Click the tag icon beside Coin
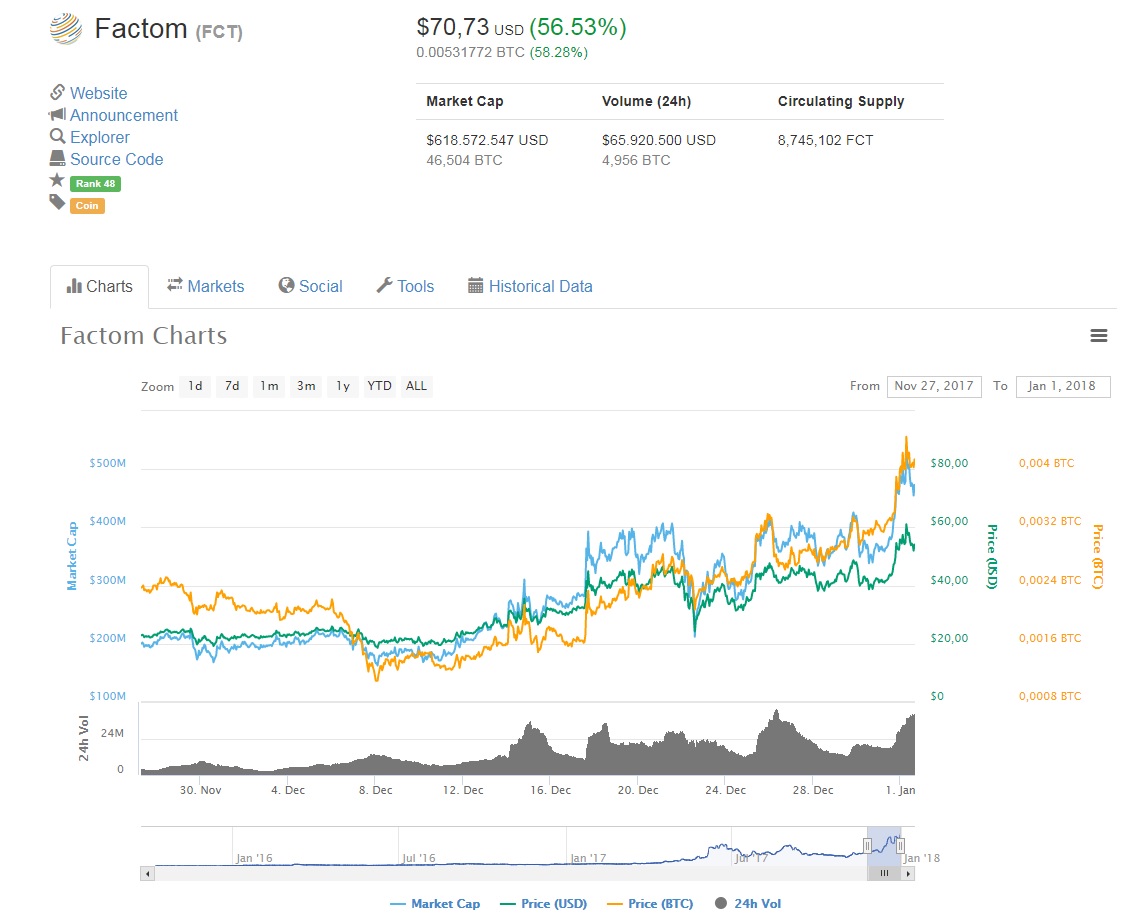The image size is (1131, 921). 57,202
